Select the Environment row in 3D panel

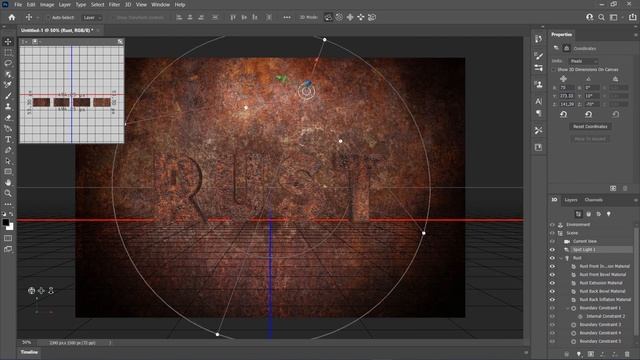[x=578, y=225]
